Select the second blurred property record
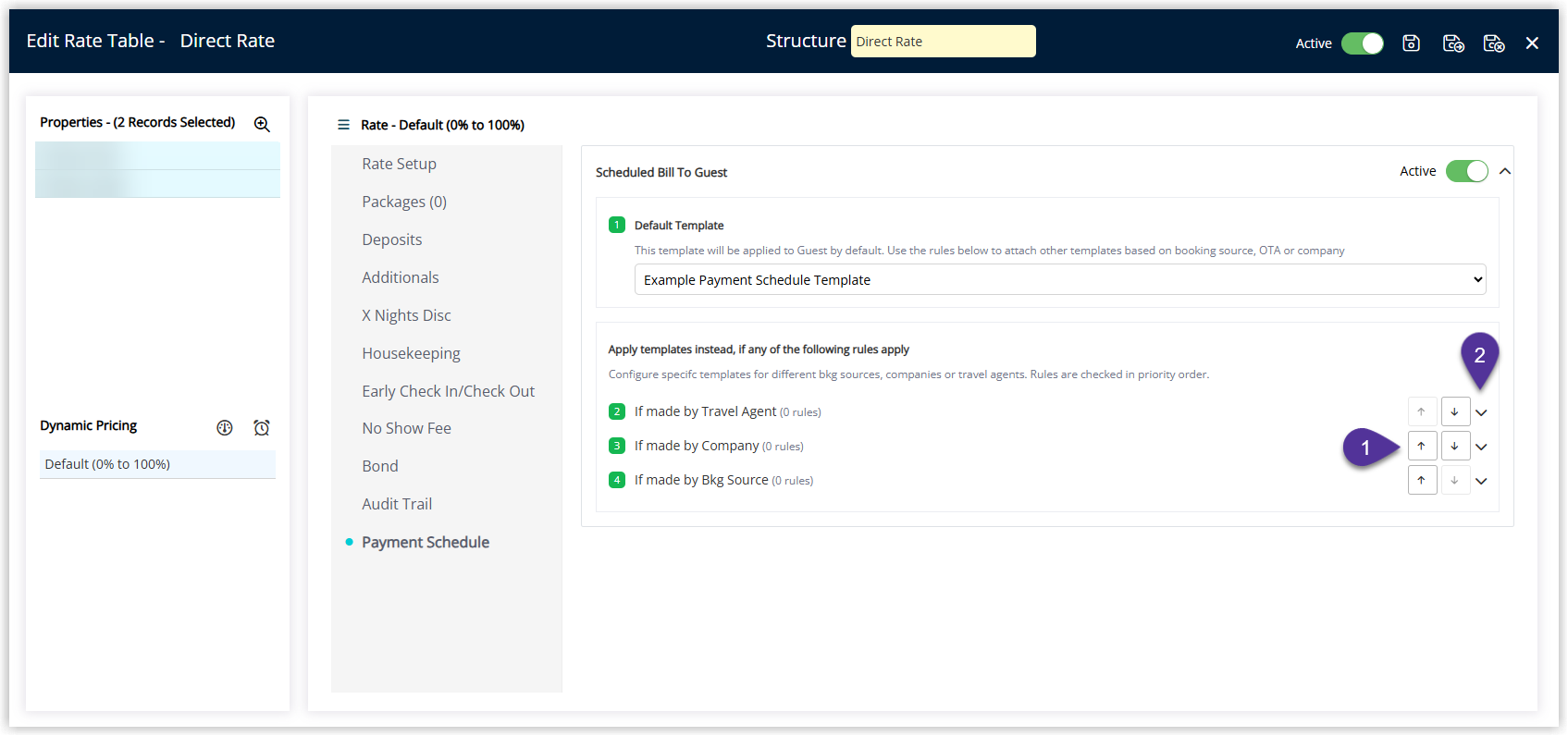Image resolution: width=1568 pixels, height=736 pixels. click(x=157, y=183)
